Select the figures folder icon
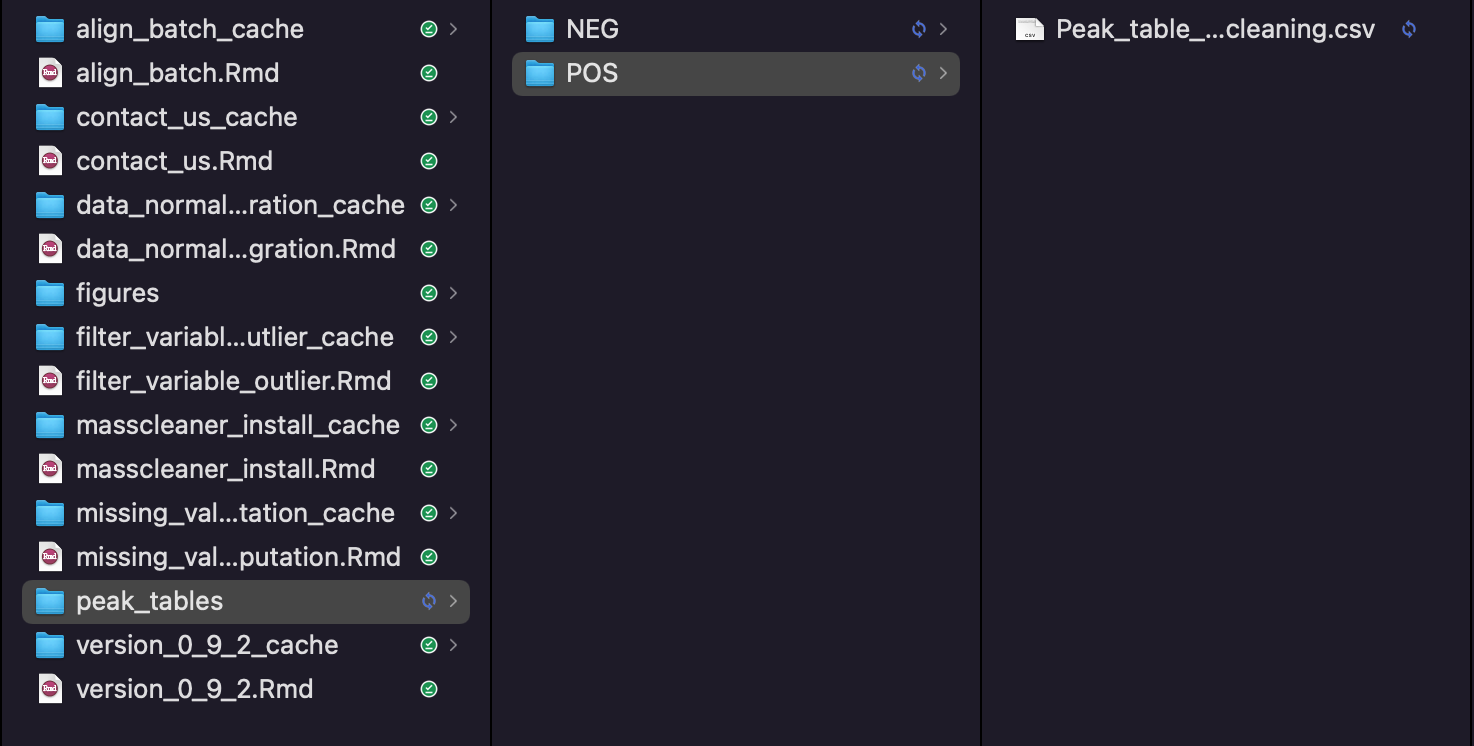 (x=50, y=293)
